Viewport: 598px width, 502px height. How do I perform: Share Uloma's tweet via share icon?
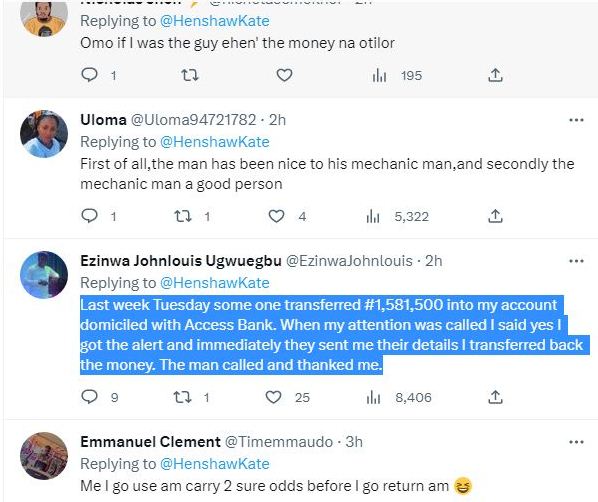[x=495, y=216]
